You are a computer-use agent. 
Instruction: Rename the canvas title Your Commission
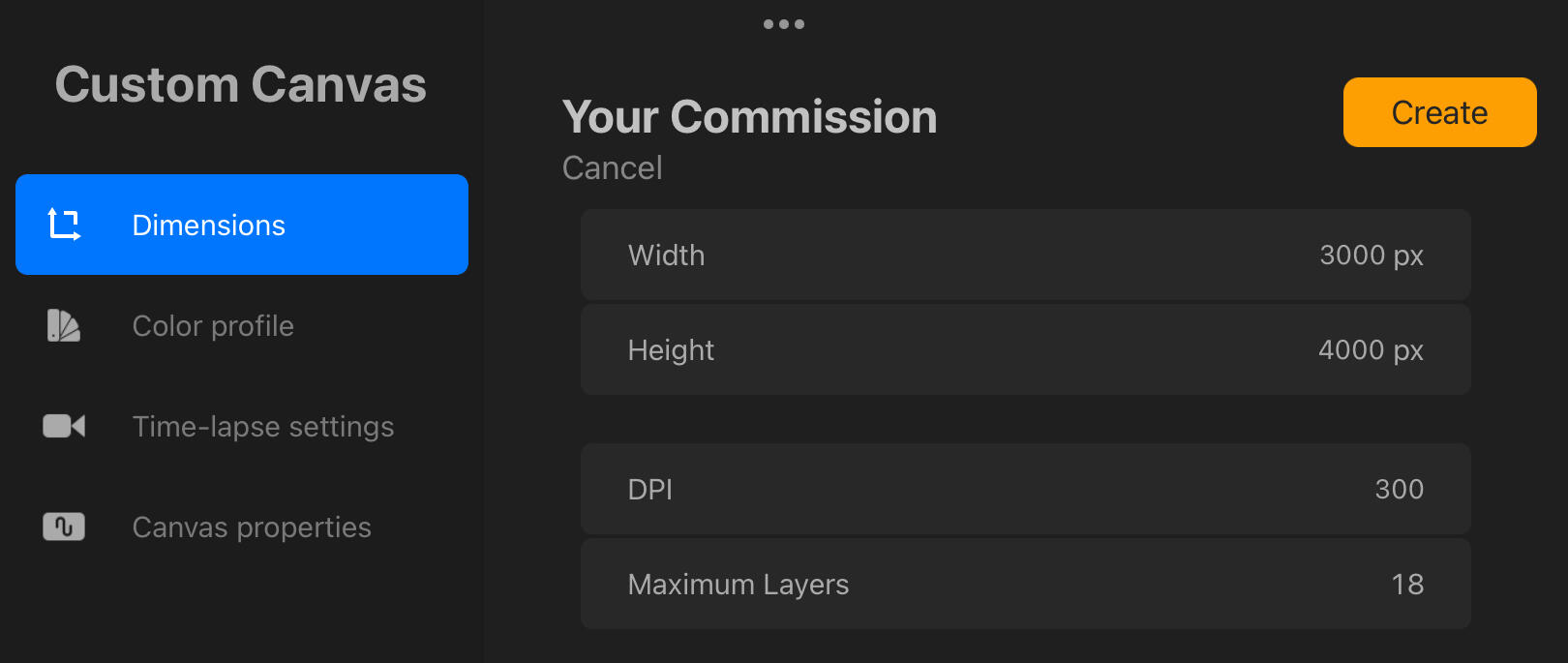tap(749, 117)
